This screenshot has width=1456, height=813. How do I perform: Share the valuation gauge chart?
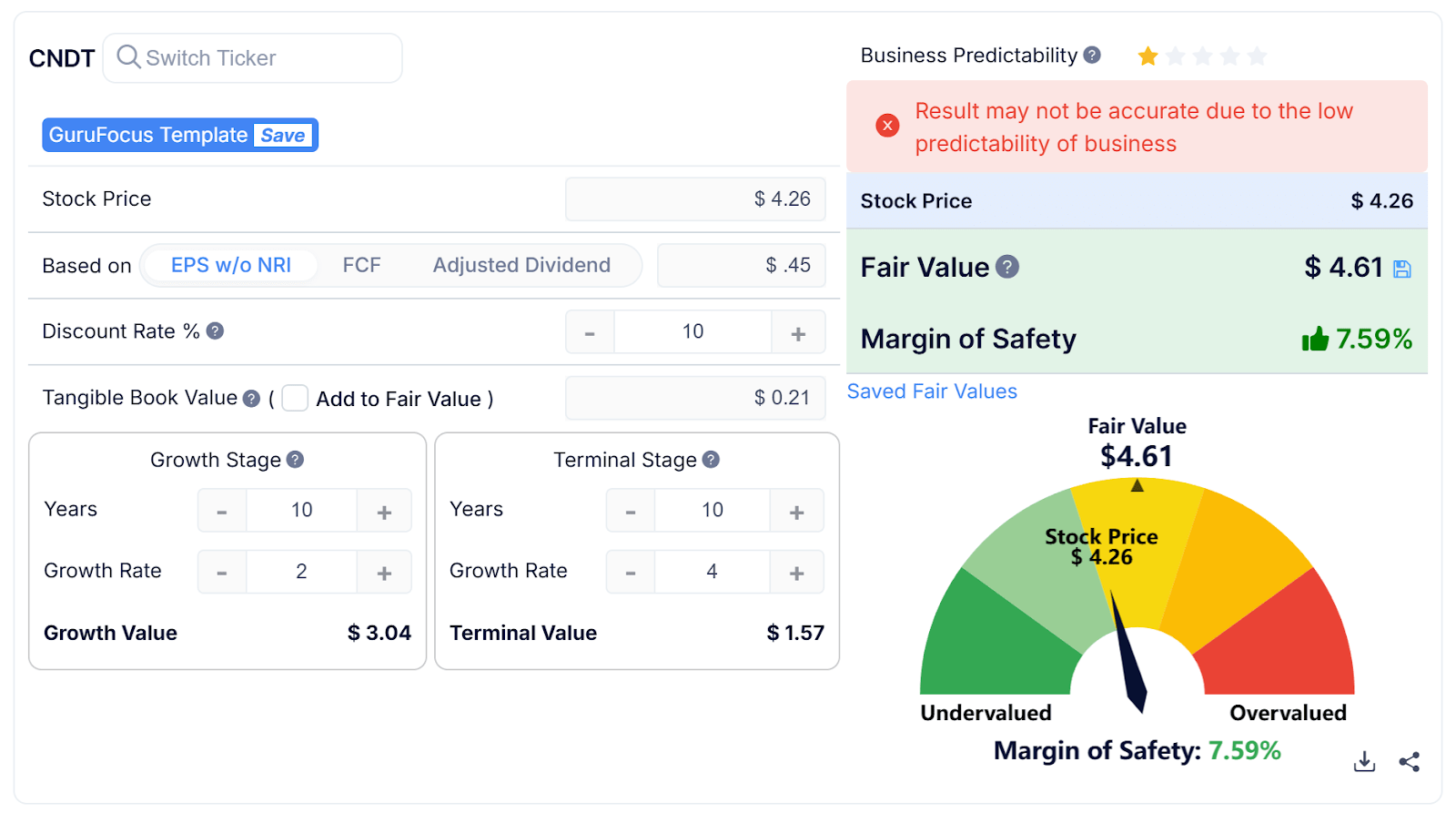1409,762
